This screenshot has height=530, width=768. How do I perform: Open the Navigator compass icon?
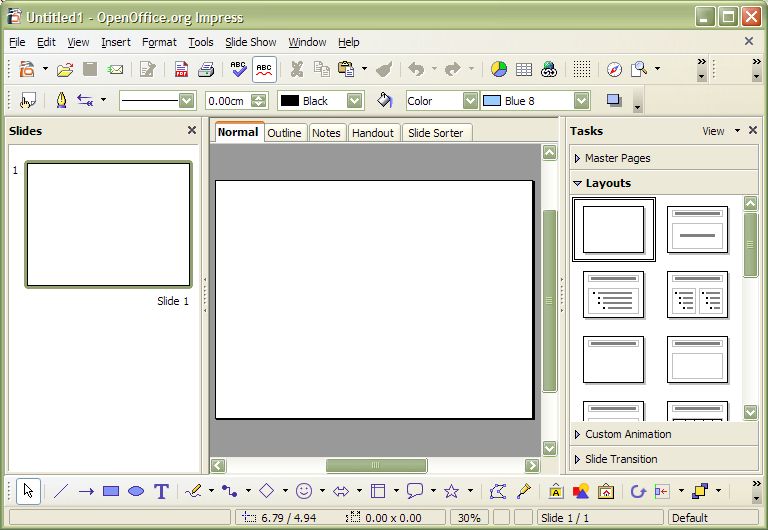(x=614, y=69)
